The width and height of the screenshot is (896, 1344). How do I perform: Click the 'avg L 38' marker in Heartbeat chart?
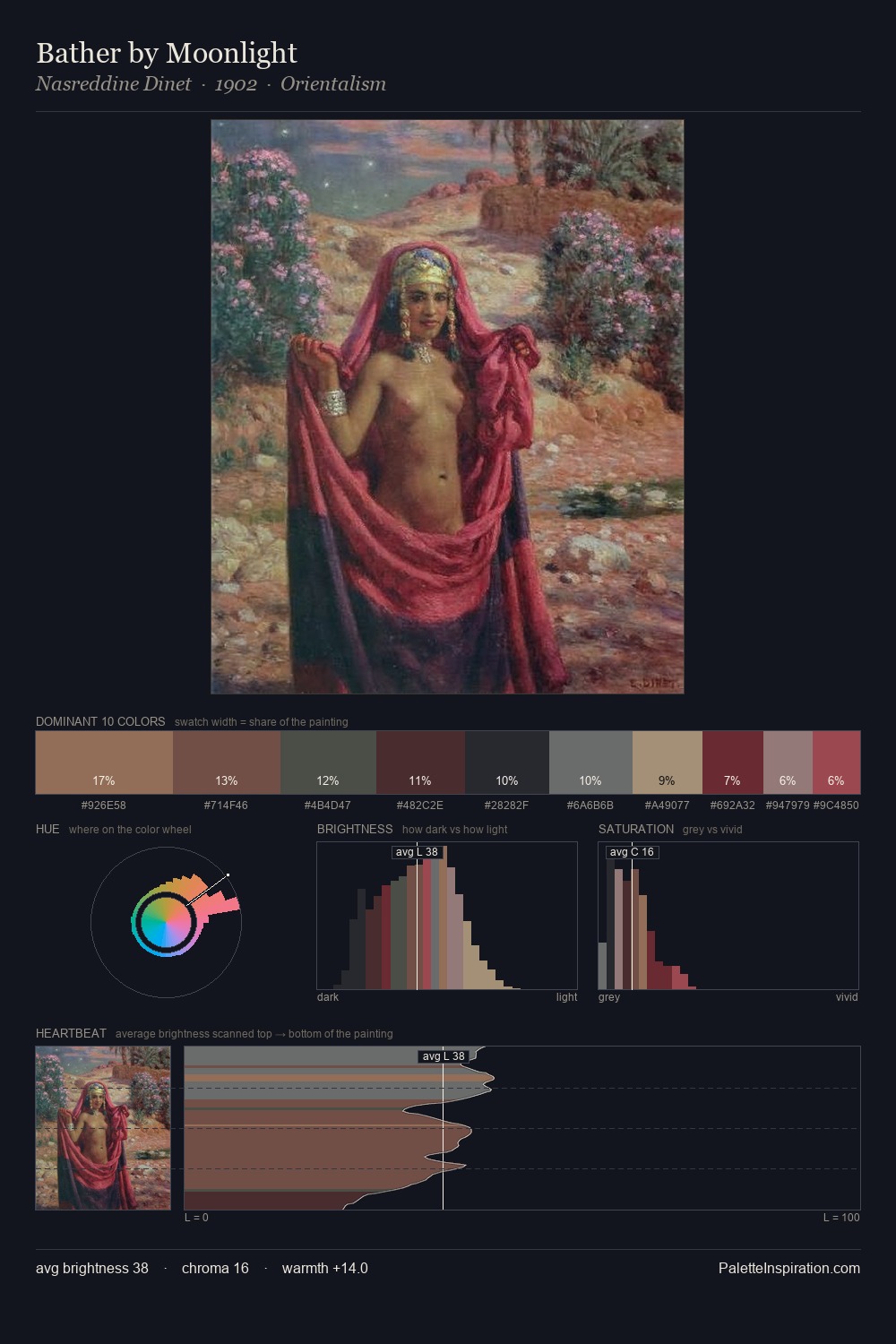point(444,1056)
